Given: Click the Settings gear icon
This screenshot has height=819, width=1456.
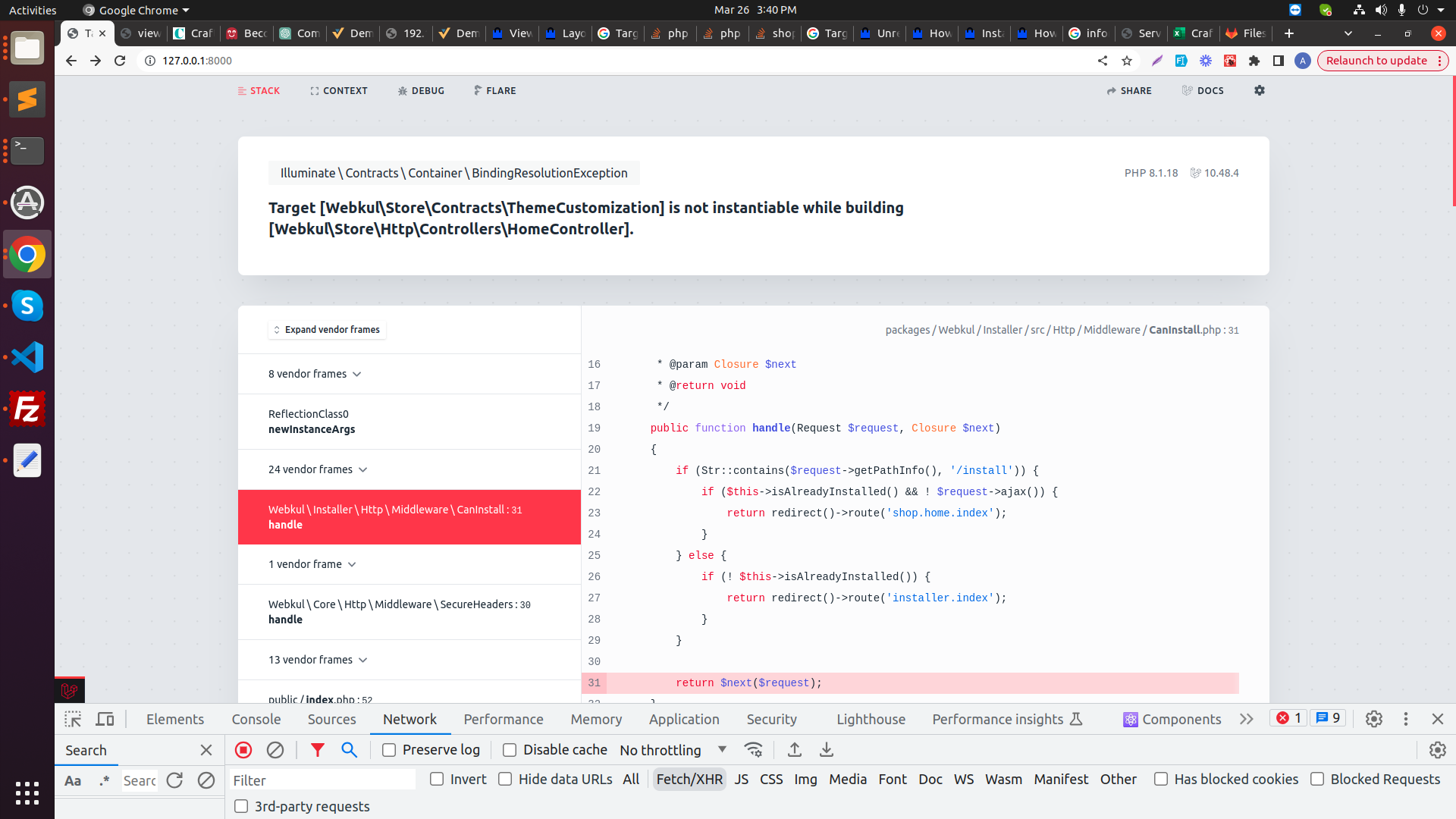Looking at the screenshot, I should [1259, 90].
